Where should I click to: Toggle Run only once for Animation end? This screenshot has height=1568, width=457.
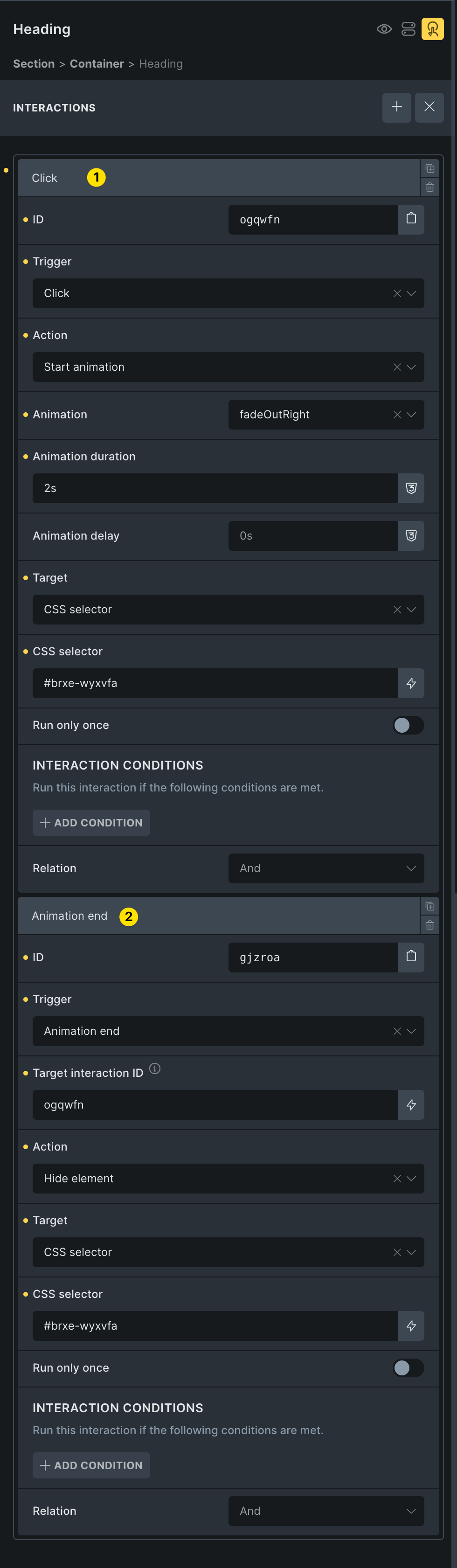409,1368
